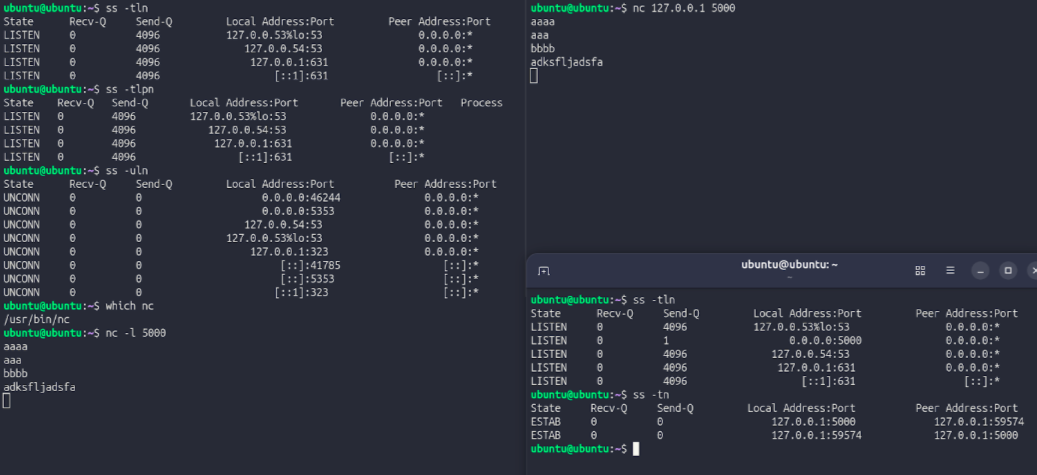Click local address [::]:5353
The image size is (1037, 475).
coord(308,279)
